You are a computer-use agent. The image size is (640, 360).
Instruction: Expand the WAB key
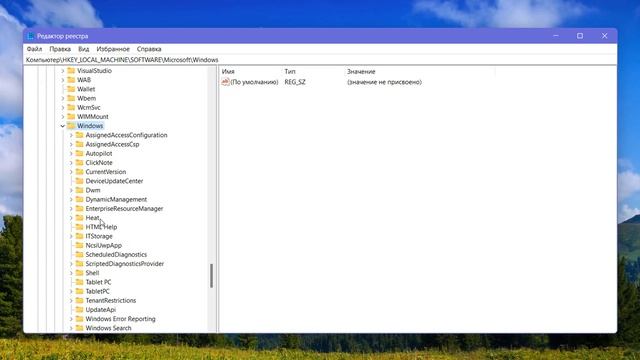click(x=63, y=80)
